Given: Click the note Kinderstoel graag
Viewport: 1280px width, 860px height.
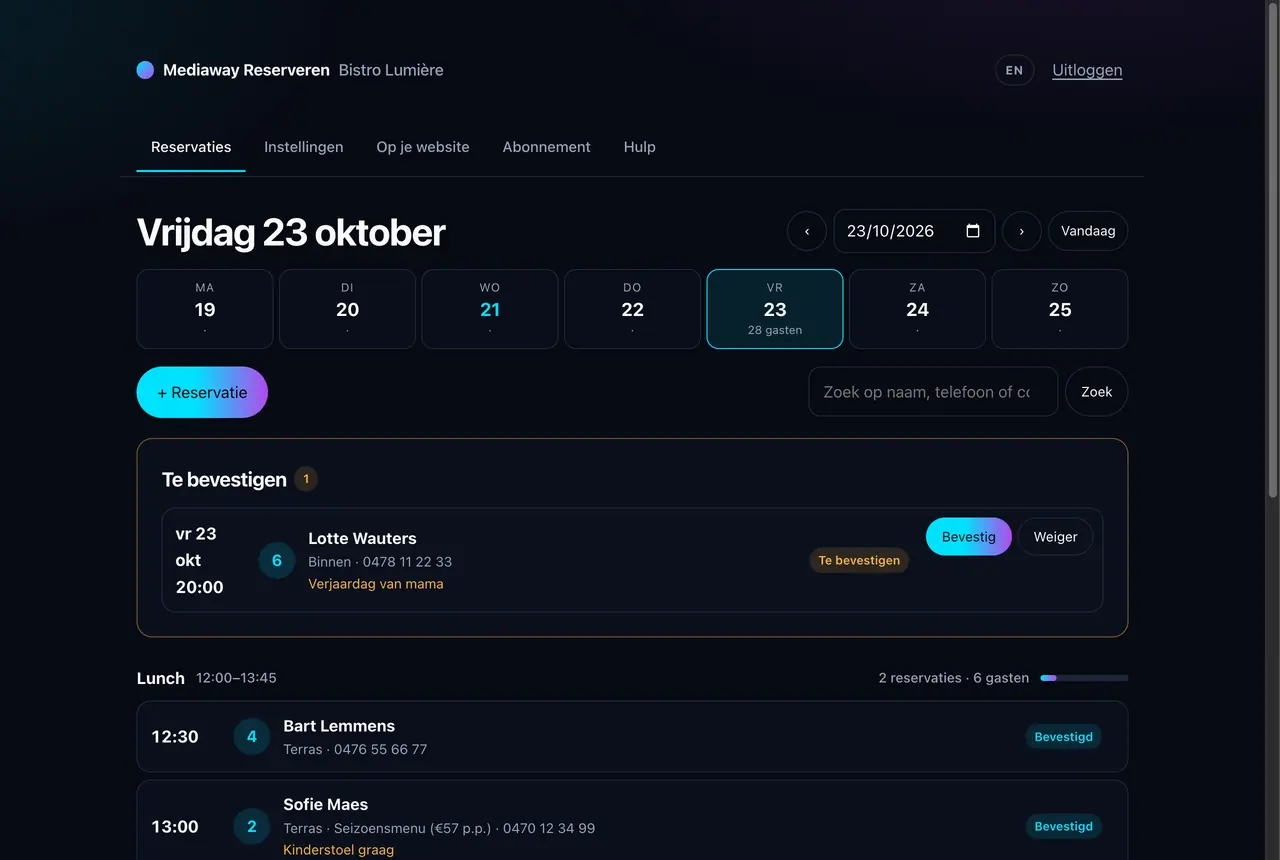Looking at the screenshot, I should (x=339, y=850).
